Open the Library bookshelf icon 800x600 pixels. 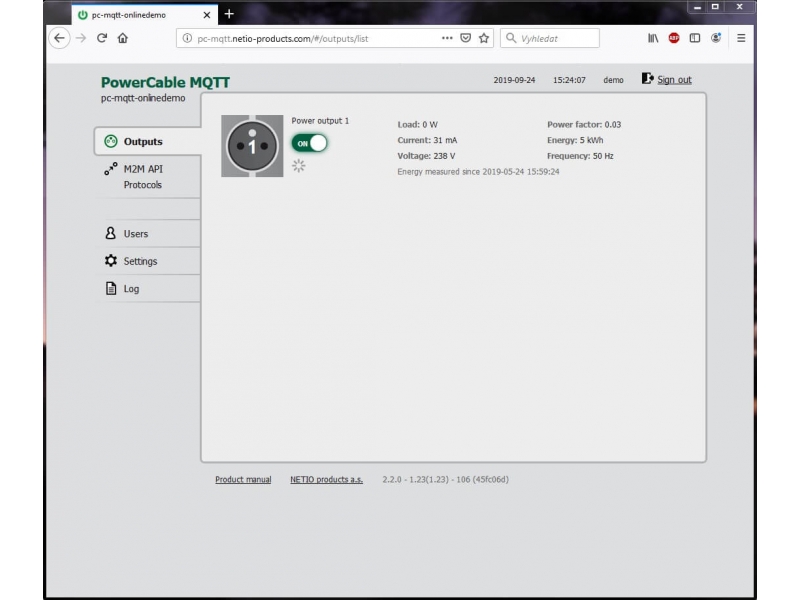tap(653, 38)
